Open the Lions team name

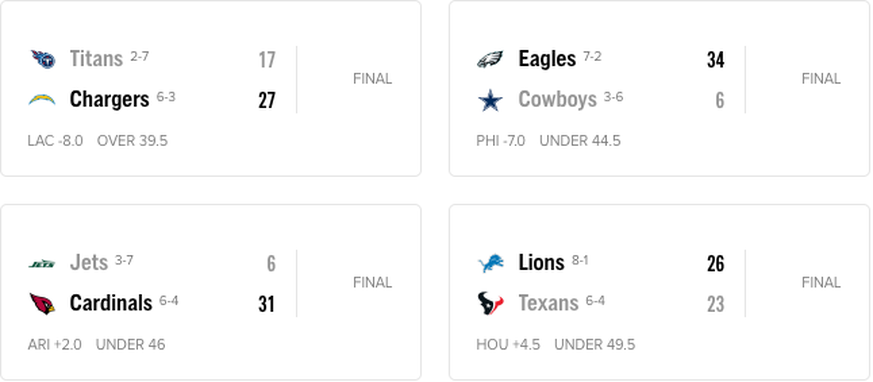pos(541,262)
